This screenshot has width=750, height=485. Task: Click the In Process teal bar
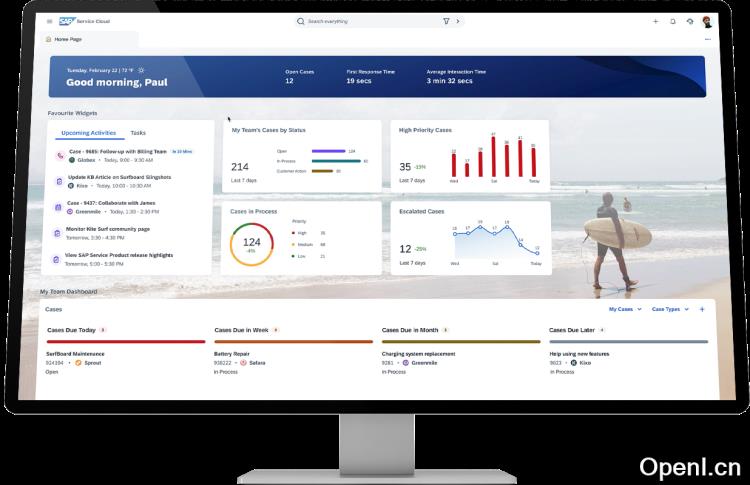[x=336, y=161]
